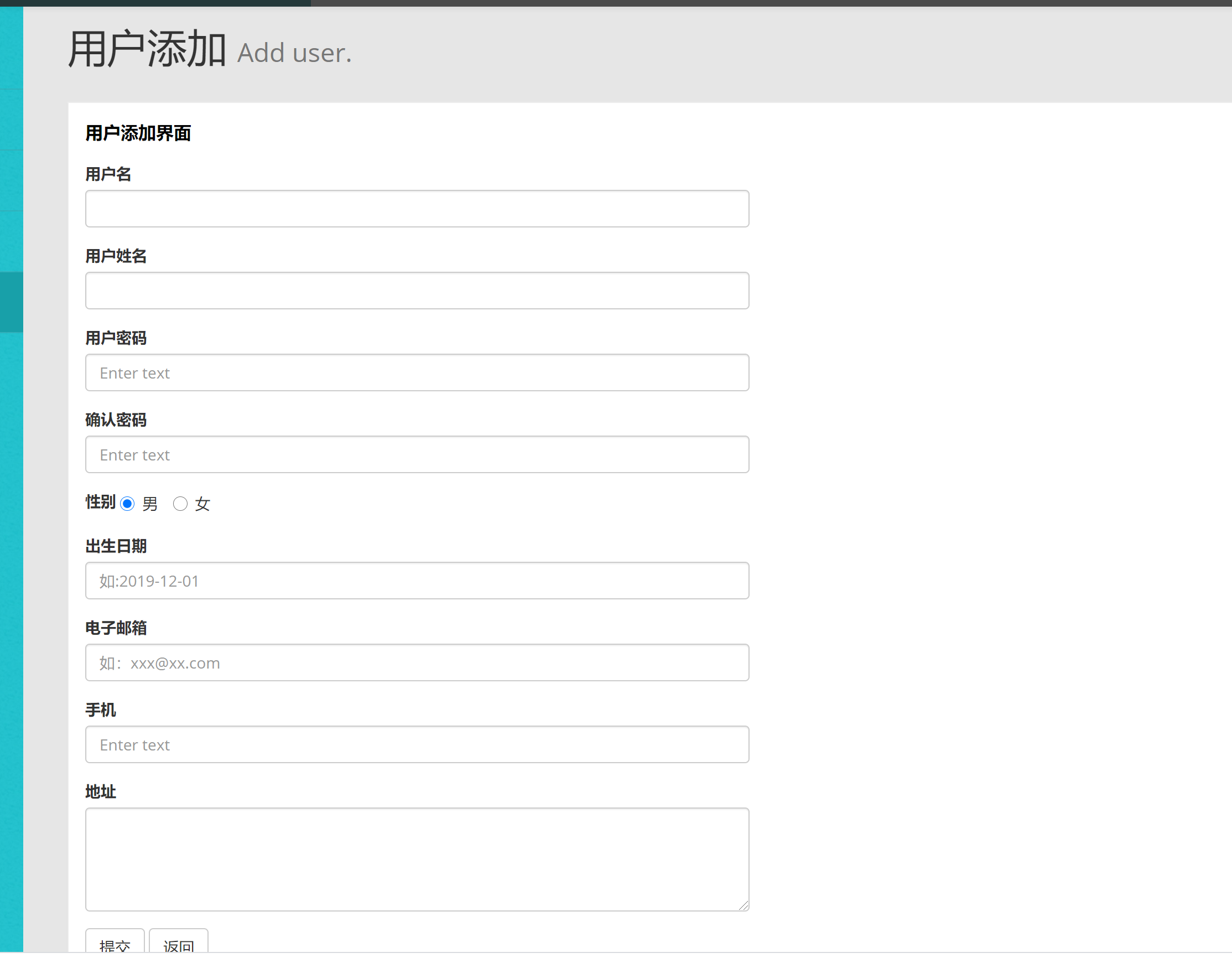Click the 女 label text
Screen dimensions: 1232x963
[202, 504]
